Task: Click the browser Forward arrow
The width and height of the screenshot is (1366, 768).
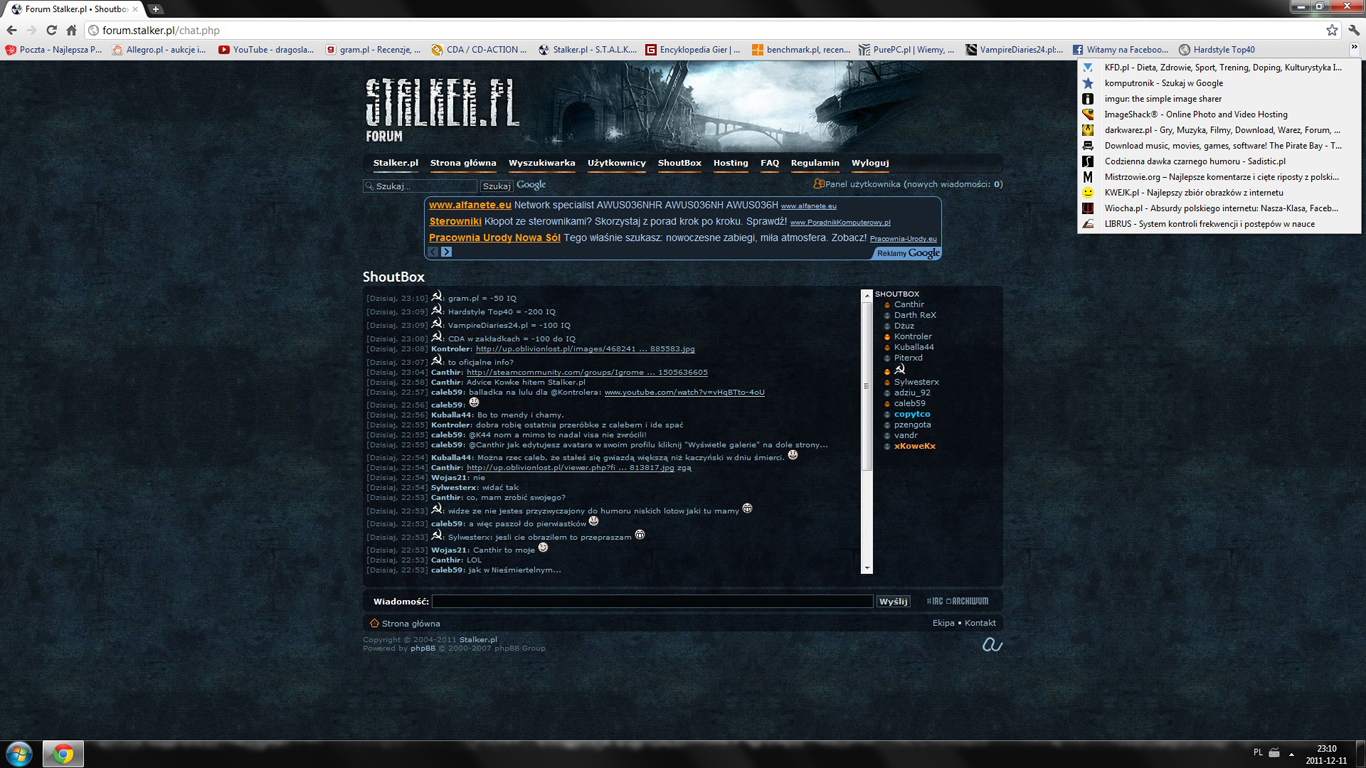Action: point(32,30)
